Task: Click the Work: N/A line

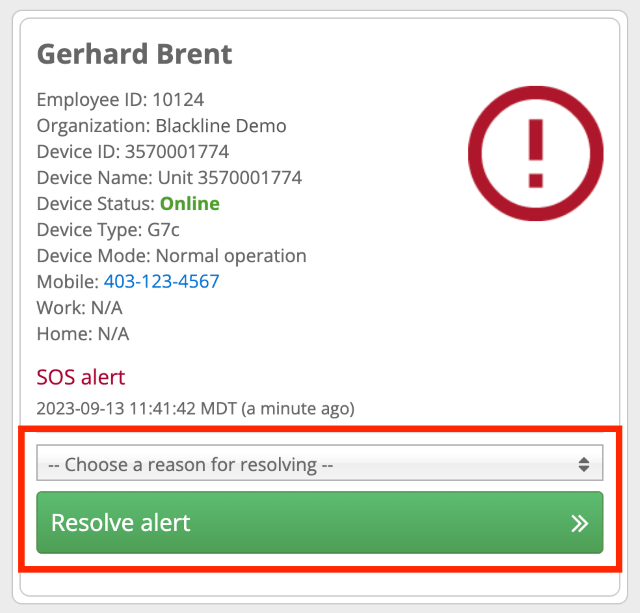Action: [80, 308]
